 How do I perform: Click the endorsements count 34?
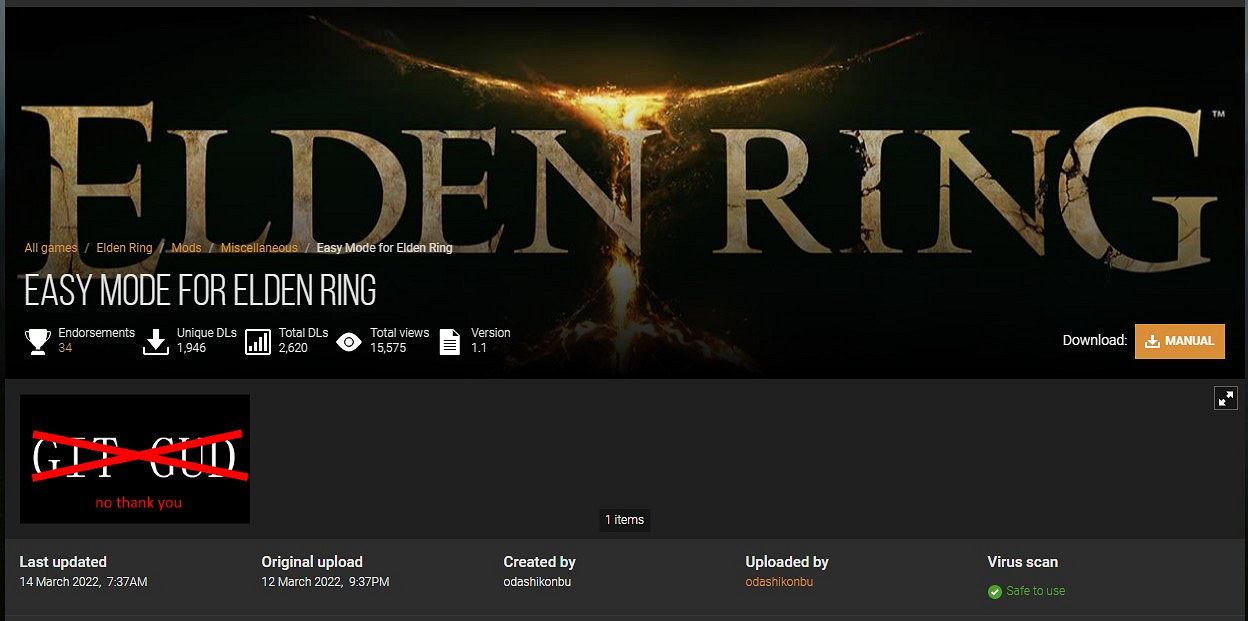tap(65, 348)
